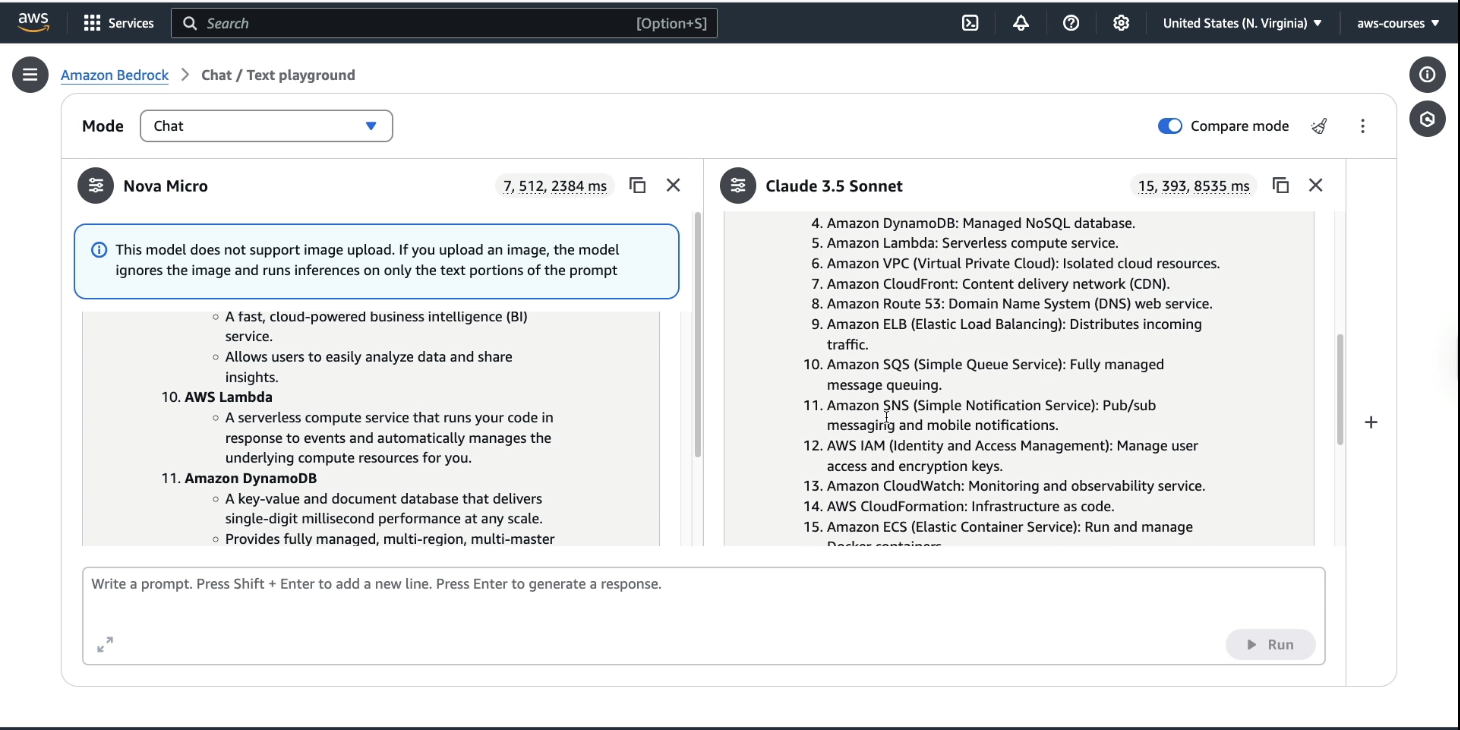This screenshot has width=1460, height=730.
Task: Click into the Write a prompt text box
Action: point(704,615)
